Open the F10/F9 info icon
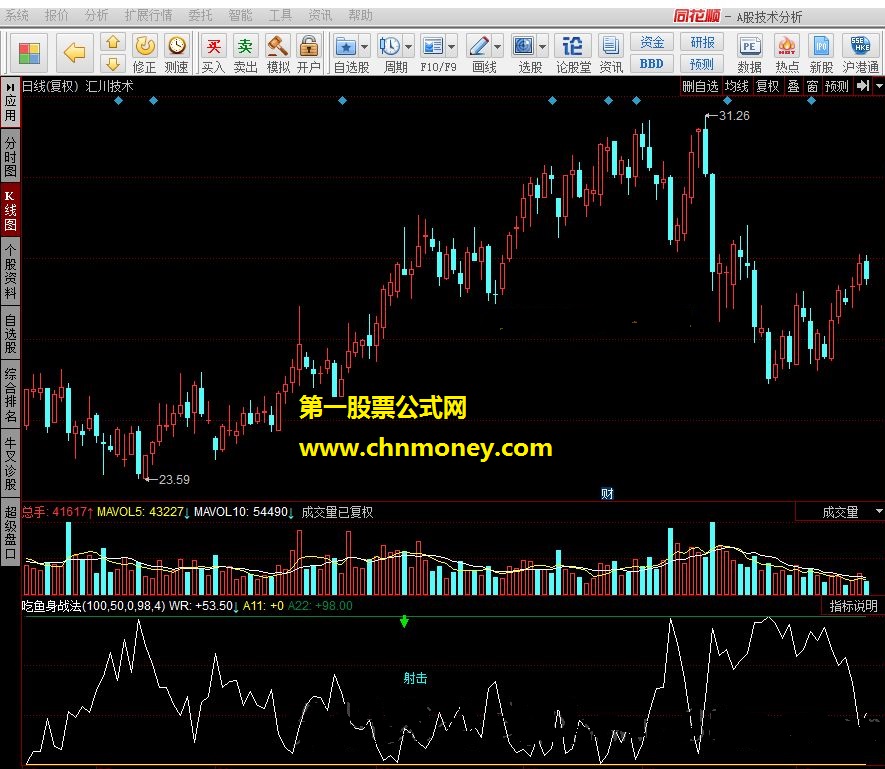The height and width of the screenshot is (769, 885). coord(433,46)
